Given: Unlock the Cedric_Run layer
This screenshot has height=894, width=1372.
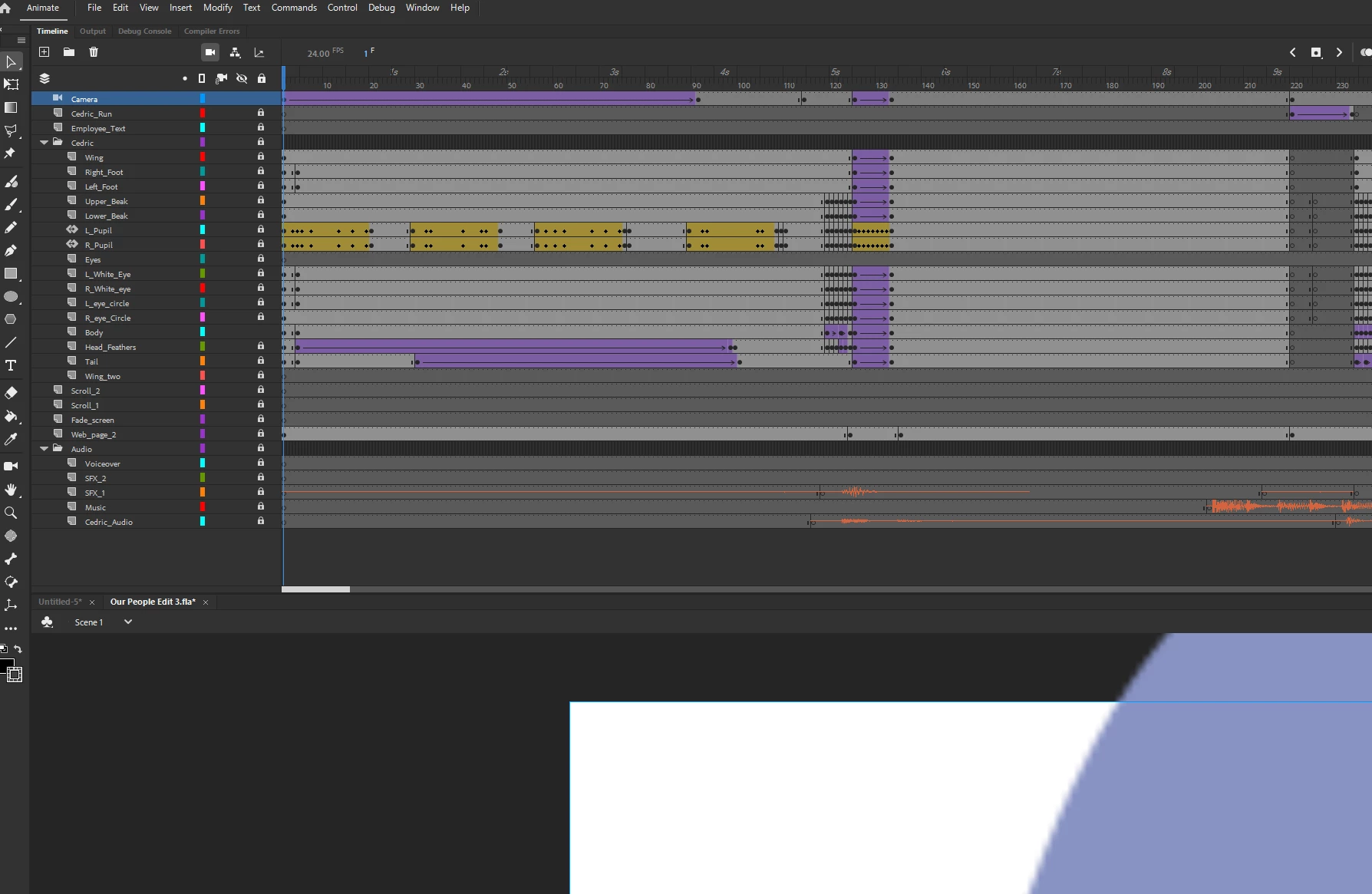Looking at the screenshot, I should (261, 113).
